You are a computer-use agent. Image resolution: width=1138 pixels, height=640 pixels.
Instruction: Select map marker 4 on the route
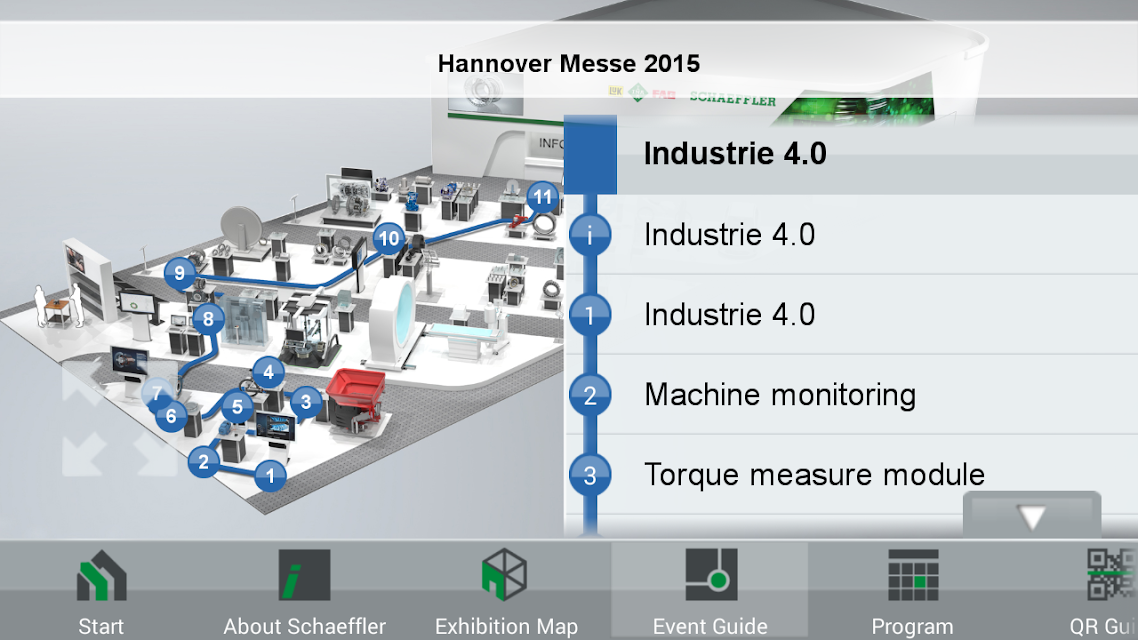(x=269, y=372)
